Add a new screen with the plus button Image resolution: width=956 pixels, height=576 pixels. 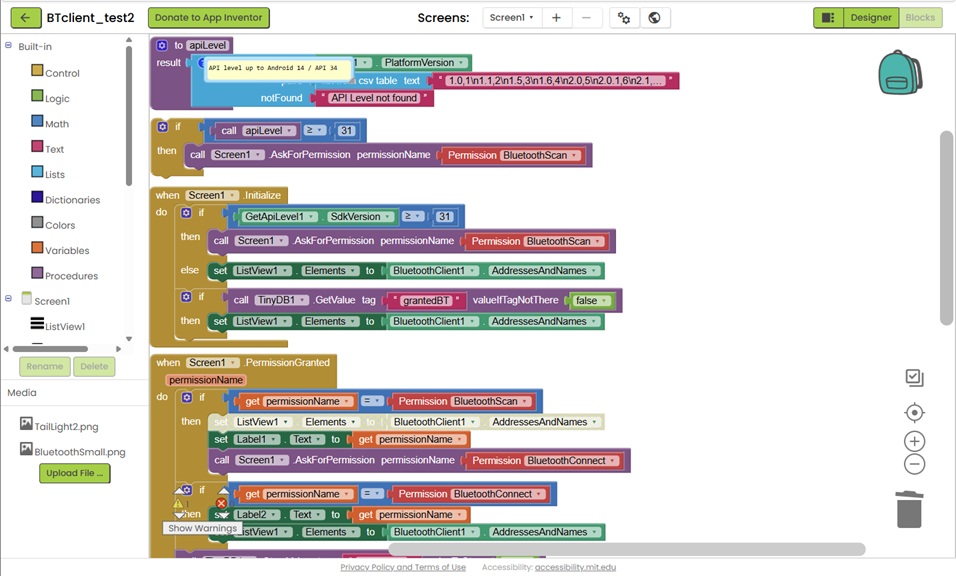[556, 18]
